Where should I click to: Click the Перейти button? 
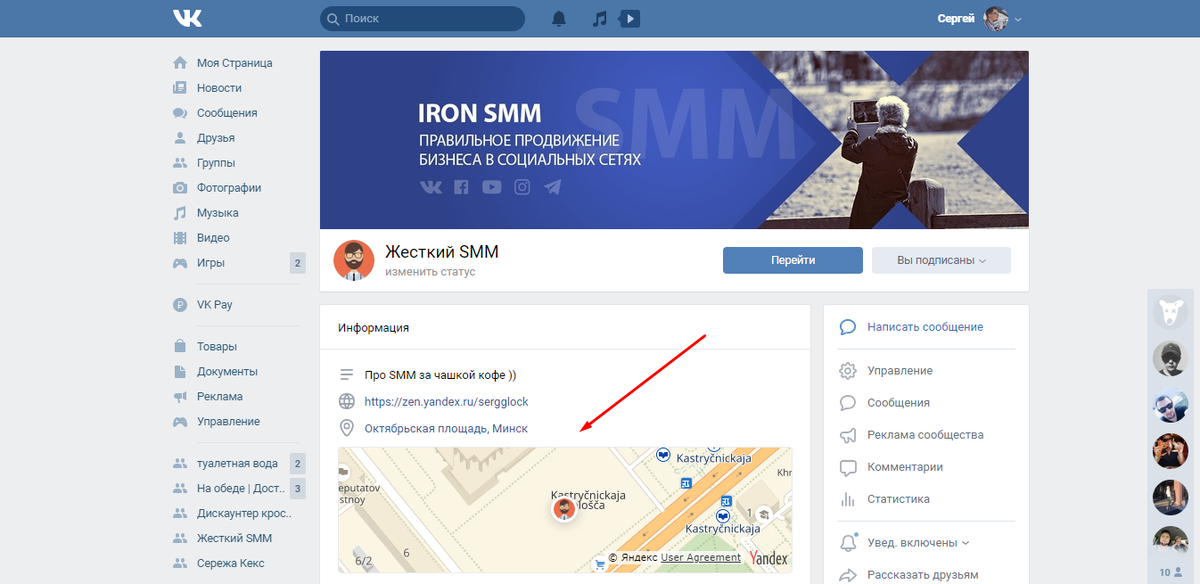point(793,260)
